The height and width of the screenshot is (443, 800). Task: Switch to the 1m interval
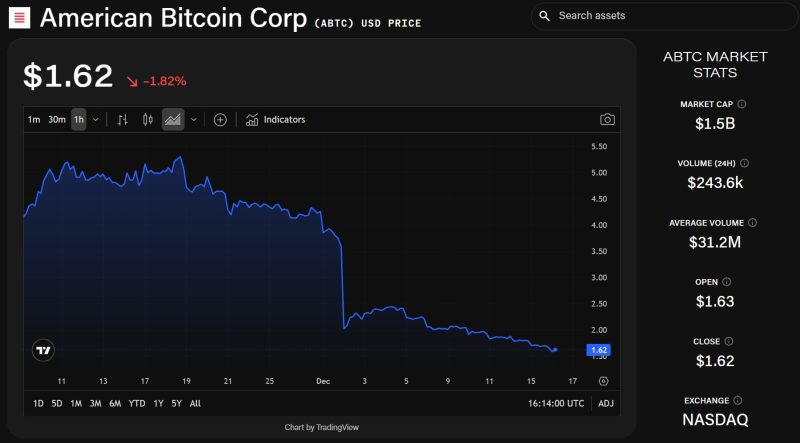(x=34, y=120)
